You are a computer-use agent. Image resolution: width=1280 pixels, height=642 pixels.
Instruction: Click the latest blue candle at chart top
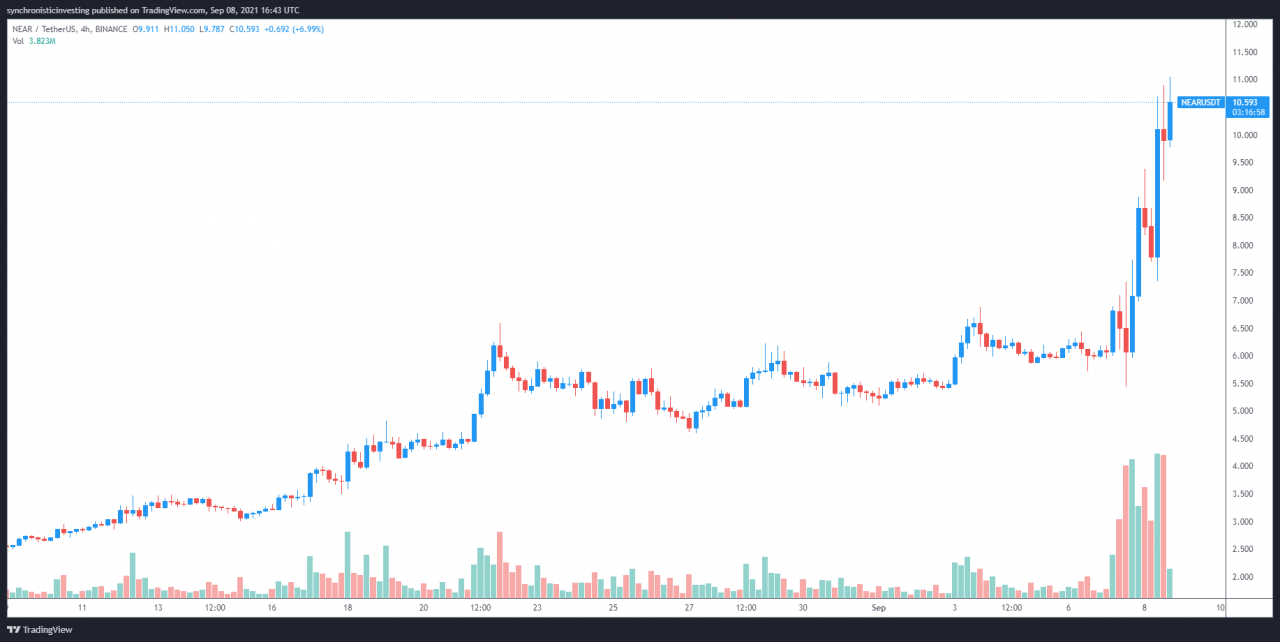tap(1170, 120)
